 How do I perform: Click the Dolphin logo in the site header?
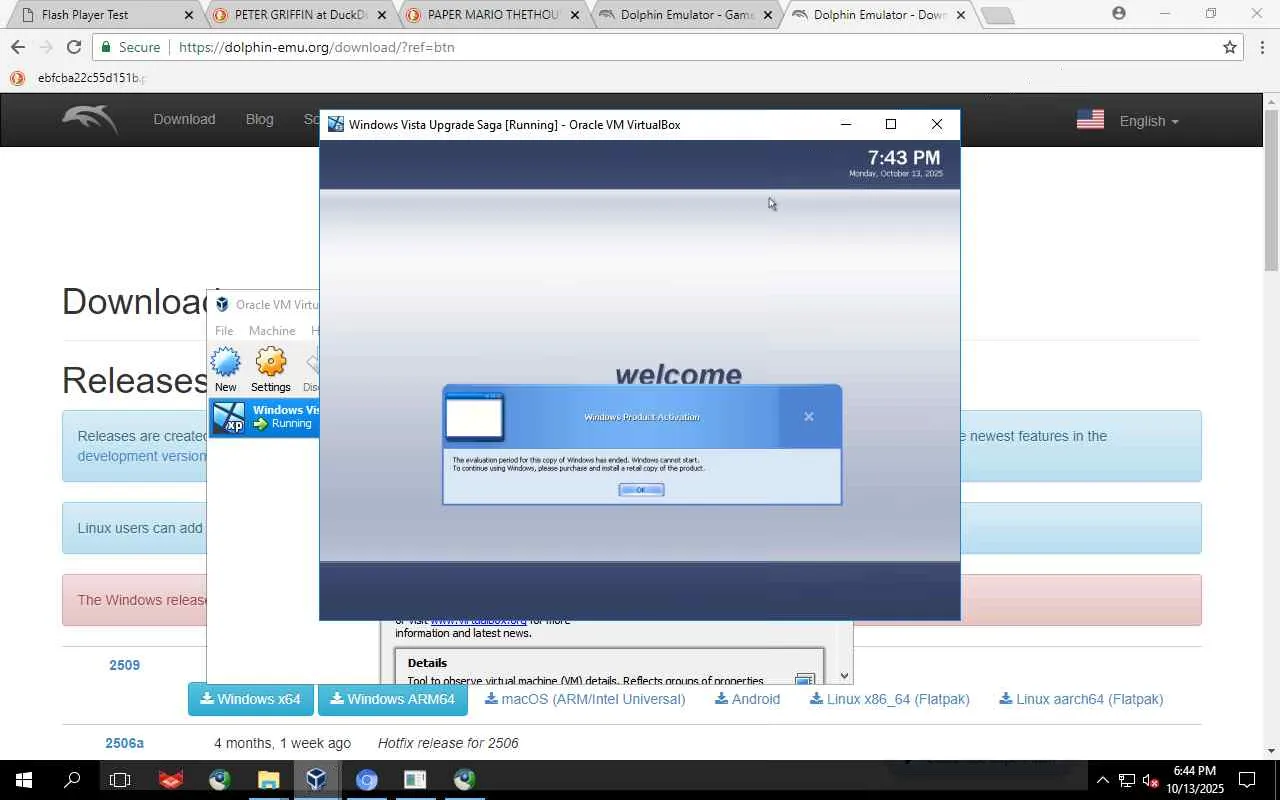tap(90, 120)
